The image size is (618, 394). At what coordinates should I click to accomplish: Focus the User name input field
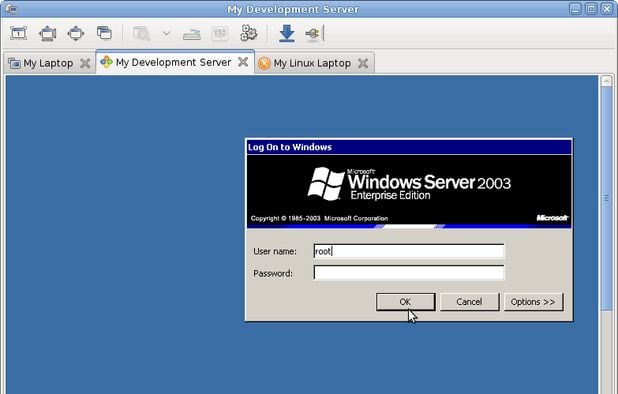[409, 251]
